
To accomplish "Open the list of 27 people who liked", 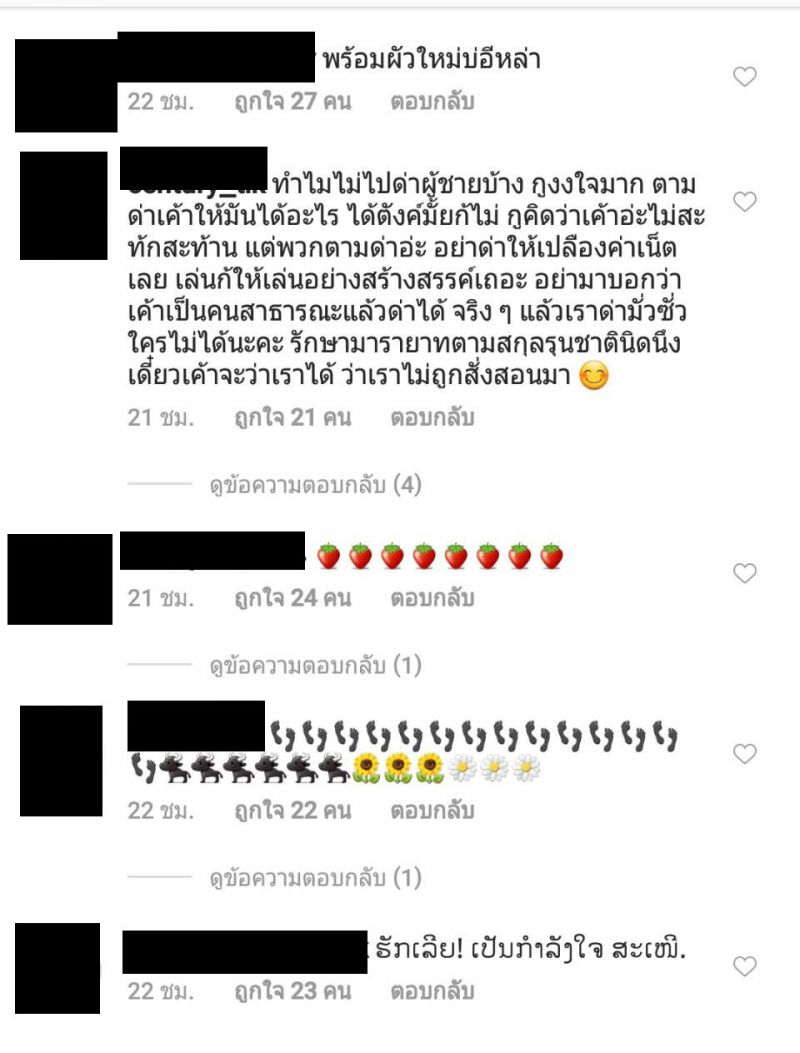I will tap(293, 101).
